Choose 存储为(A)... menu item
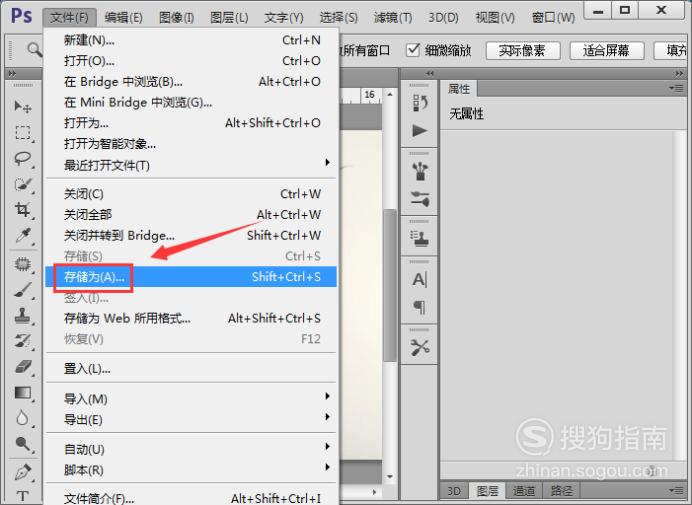The width and height of the screenshot is (692, 505). point(191,277)
